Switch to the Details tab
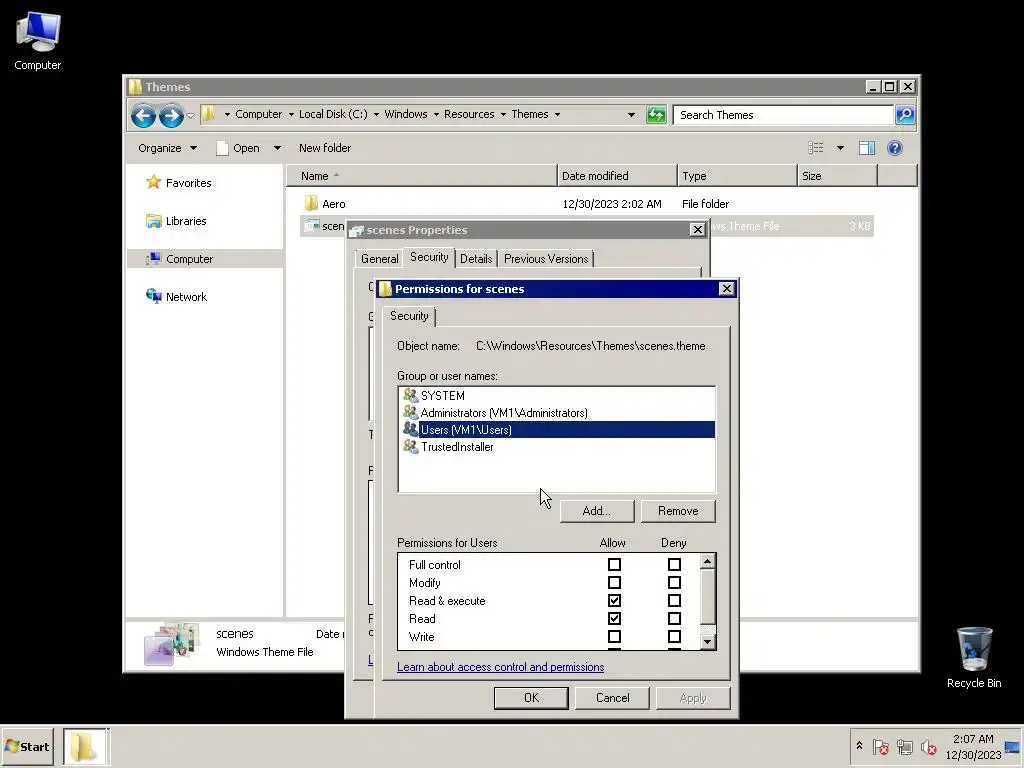Image resolution: width=1024 pixels, height=768 pixels. [x=476, y=259]
